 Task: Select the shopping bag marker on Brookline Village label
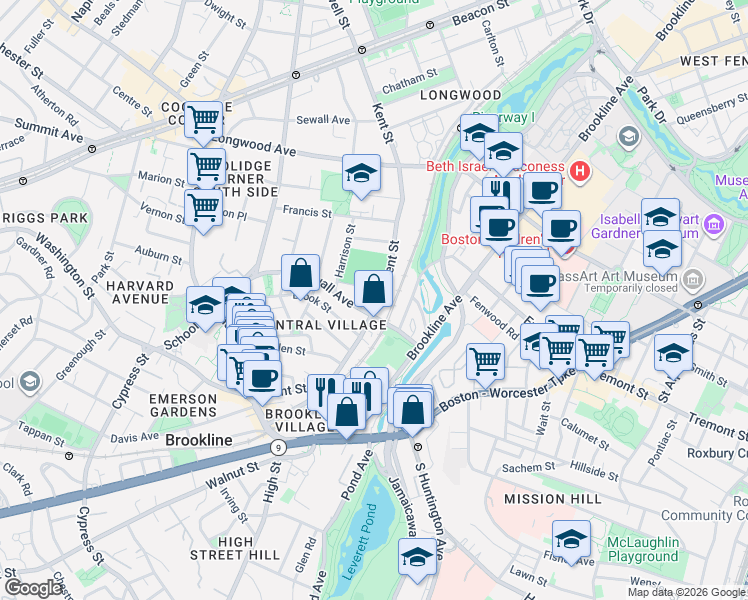pos(346,413)
